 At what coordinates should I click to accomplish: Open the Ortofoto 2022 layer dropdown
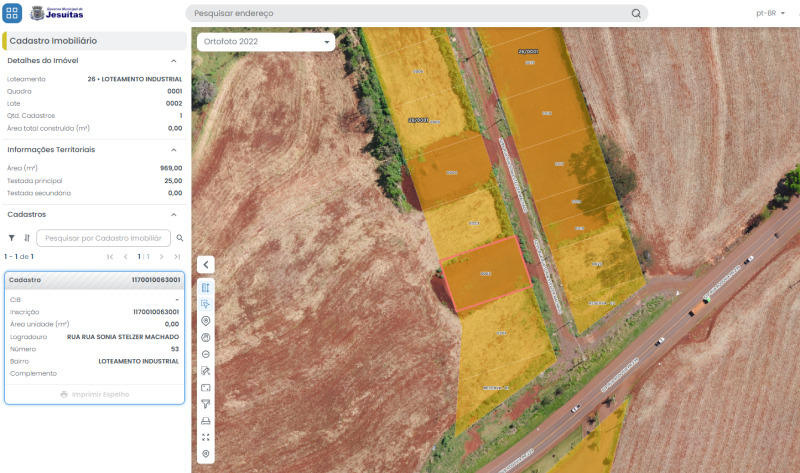click(266, 42)
